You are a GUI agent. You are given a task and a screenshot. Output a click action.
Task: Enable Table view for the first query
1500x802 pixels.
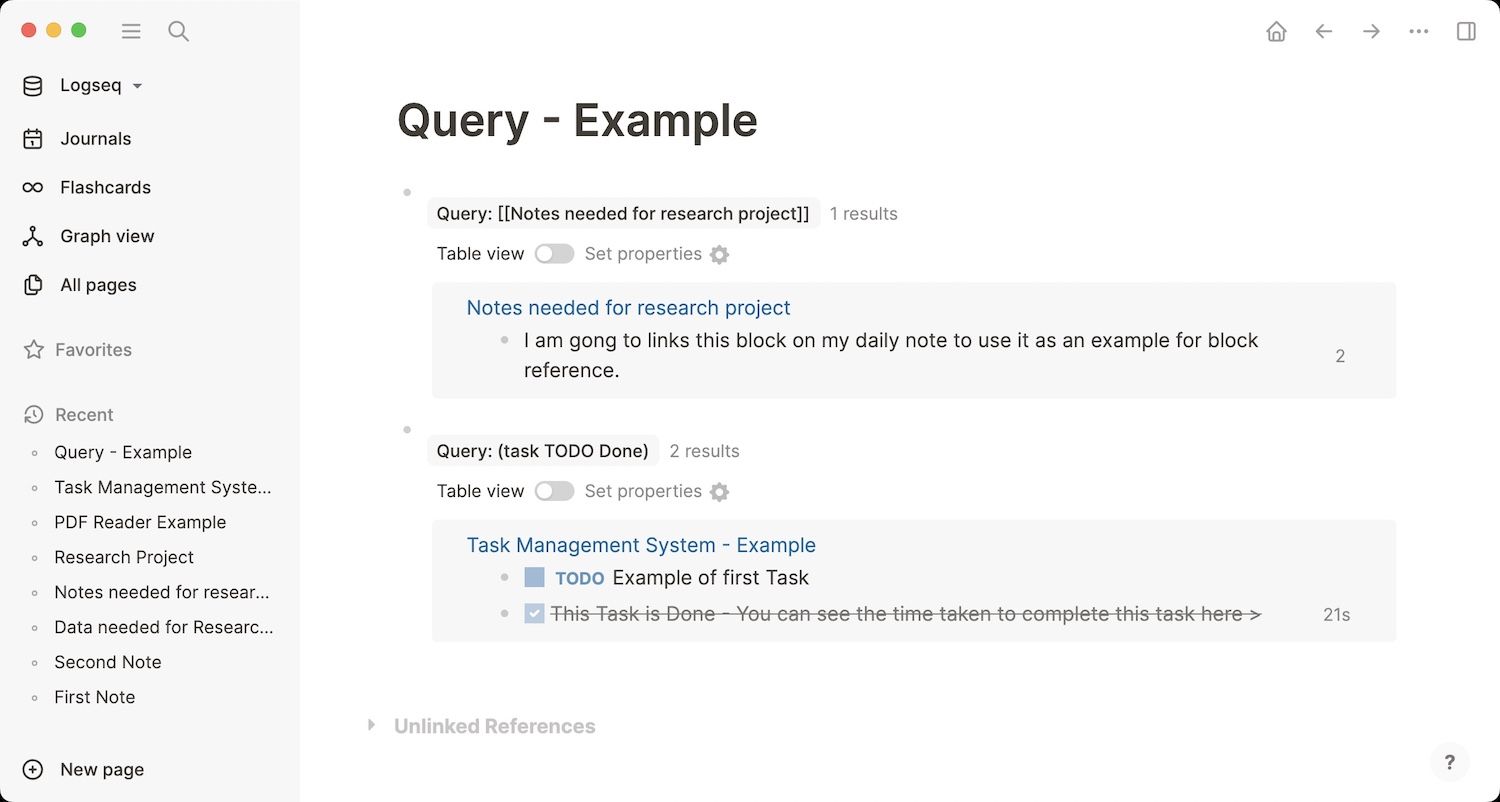point(554,254)
